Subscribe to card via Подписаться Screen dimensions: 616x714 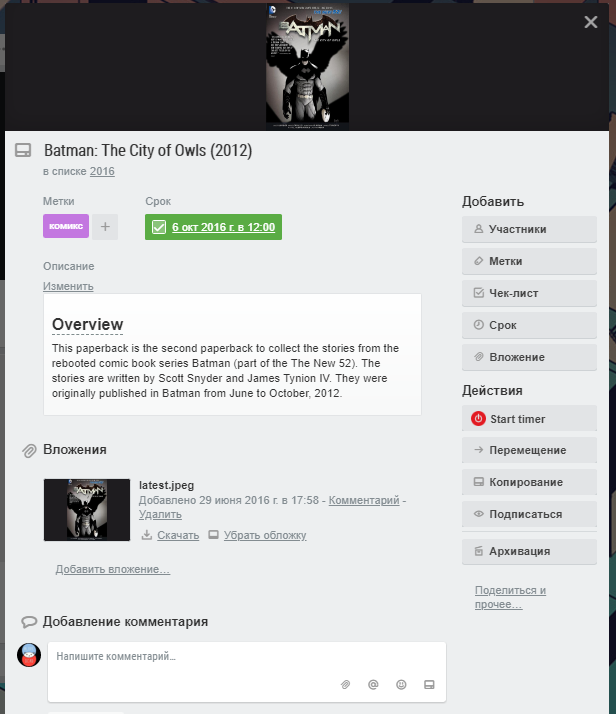point(529,514)
